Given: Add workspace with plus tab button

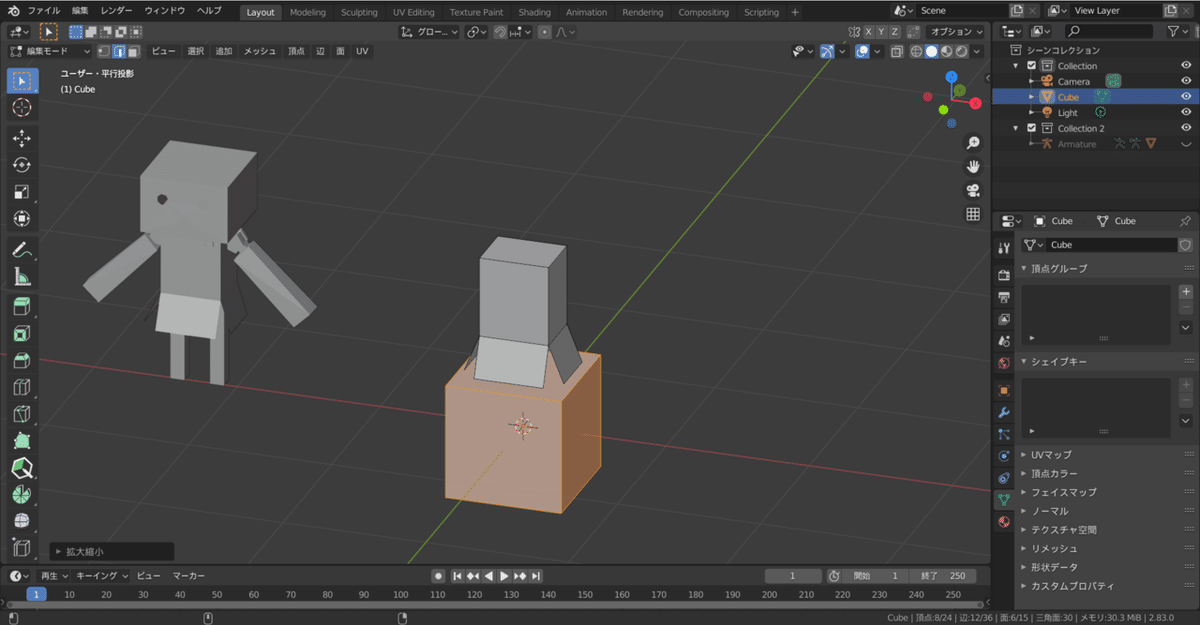Looking at the screenshot, I should tap(795, 12).
